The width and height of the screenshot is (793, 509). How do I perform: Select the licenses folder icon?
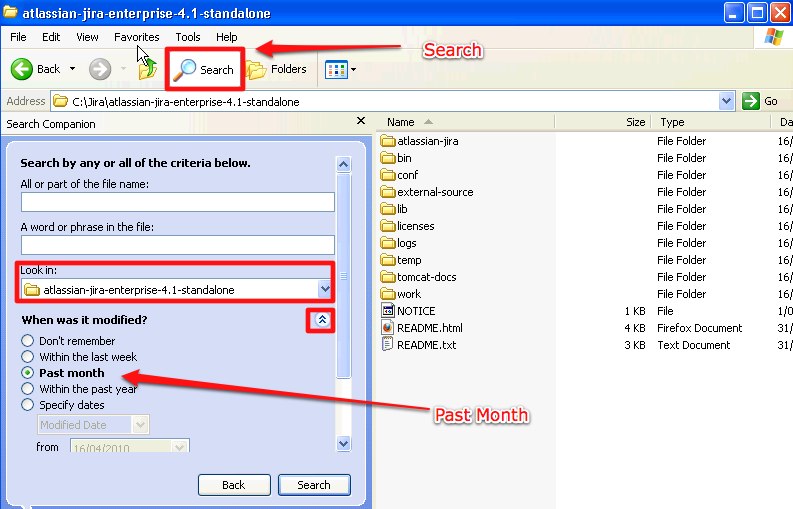tap(388, 226)
